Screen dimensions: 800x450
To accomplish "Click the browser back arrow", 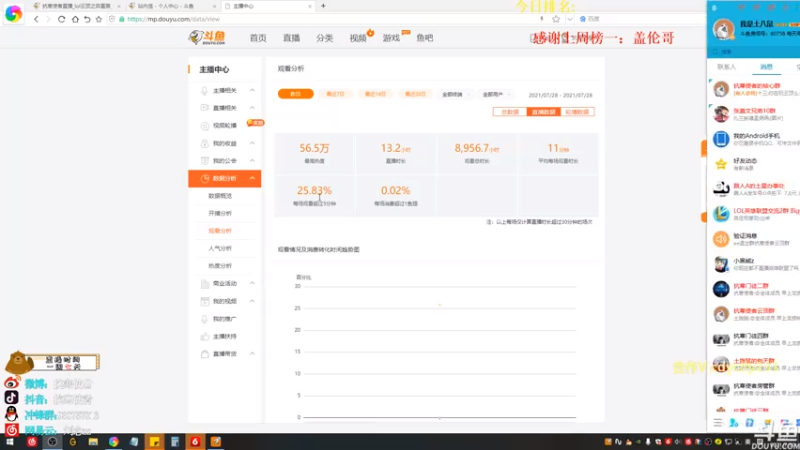I will (x=36, y=19).
